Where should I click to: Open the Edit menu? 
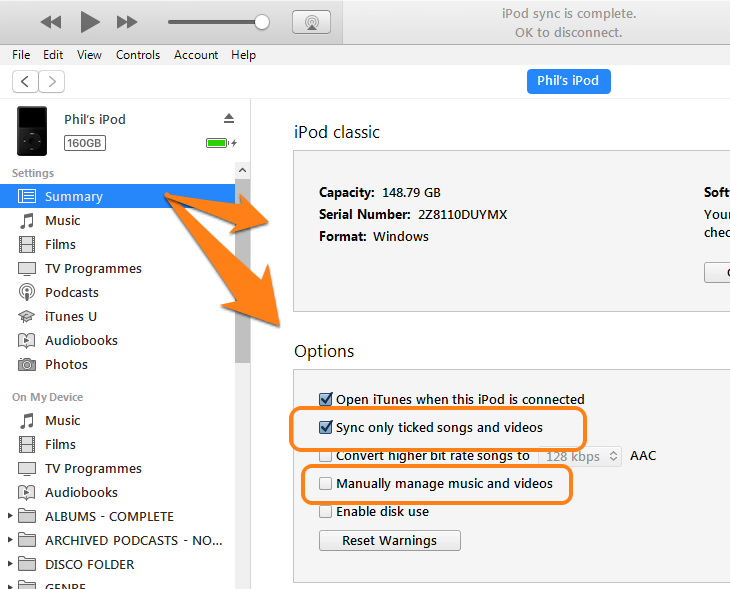pyautogui.click(x=53, y=55)
